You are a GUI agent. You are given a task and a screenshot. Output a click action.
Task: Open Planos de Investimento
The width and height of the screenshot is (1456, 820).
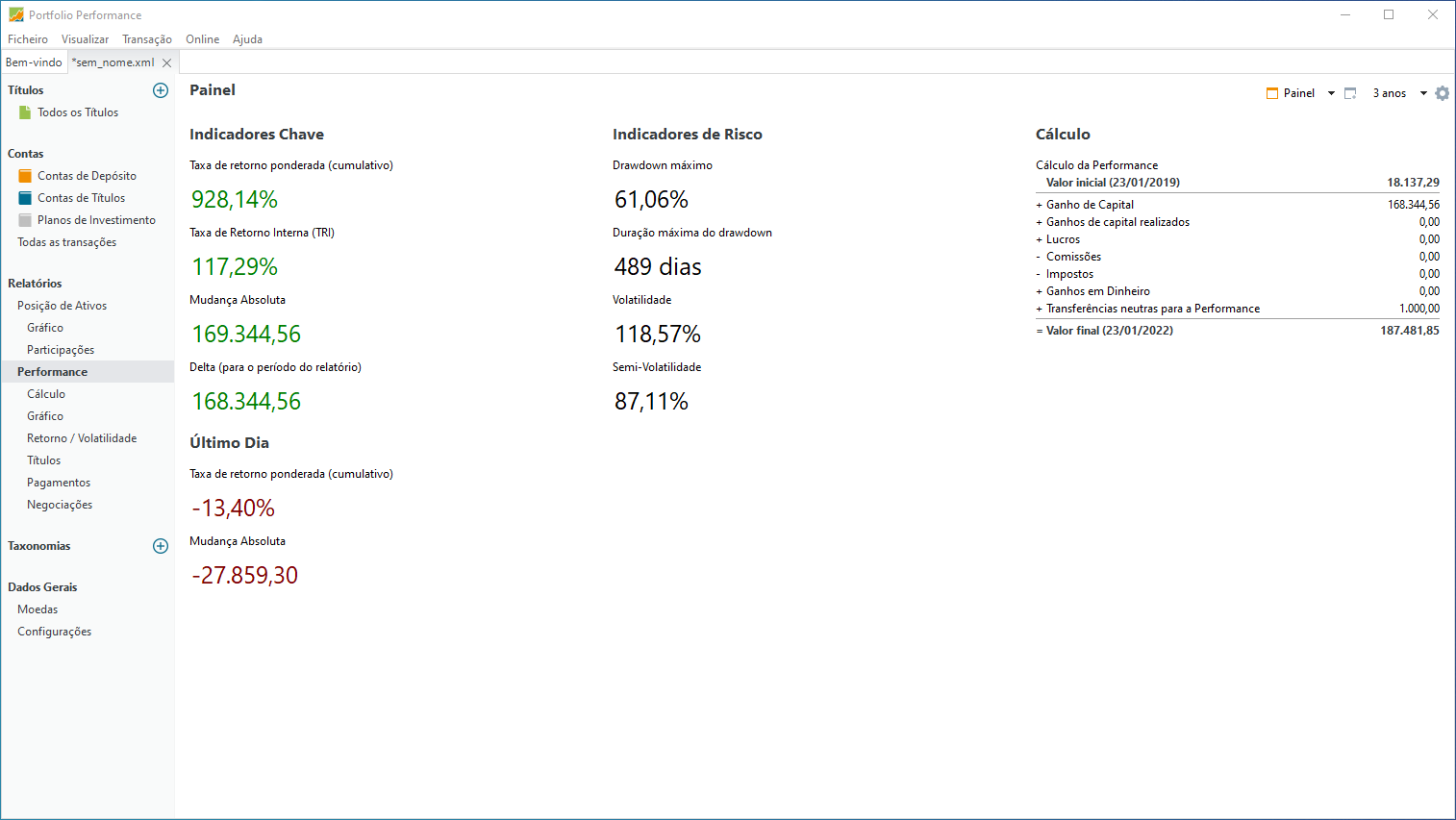point(96,220)
